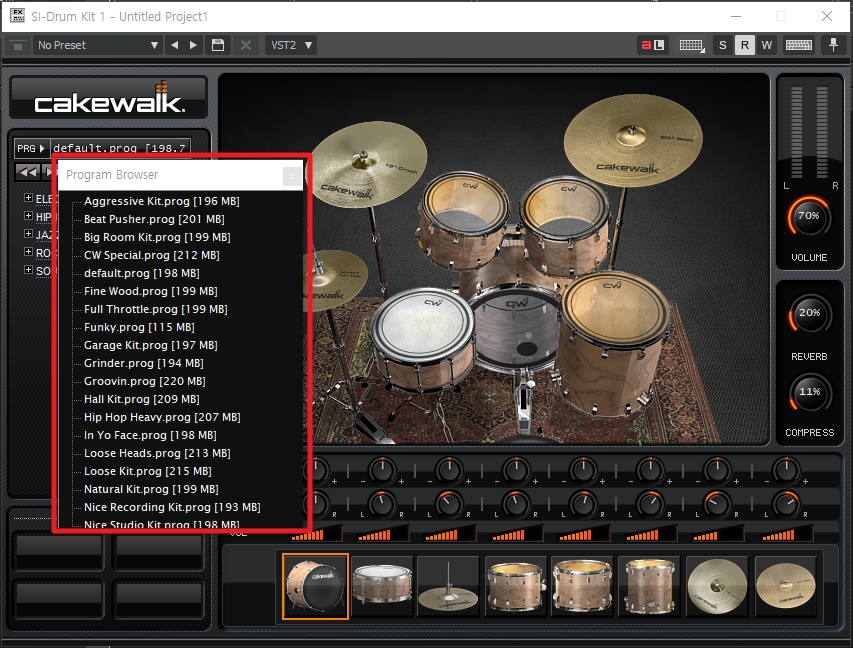This screenshot has height=648, width=853.
Task: Hit the ride cymbal in kit view
Action: [633, 139]
